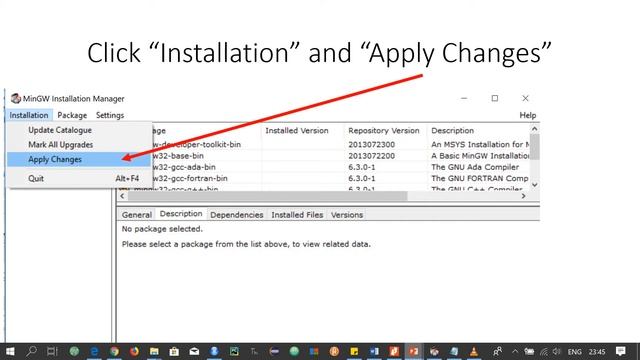The image size is (640, 360).
Task: Open the Help menu
Action: click(x=527, y=115)
